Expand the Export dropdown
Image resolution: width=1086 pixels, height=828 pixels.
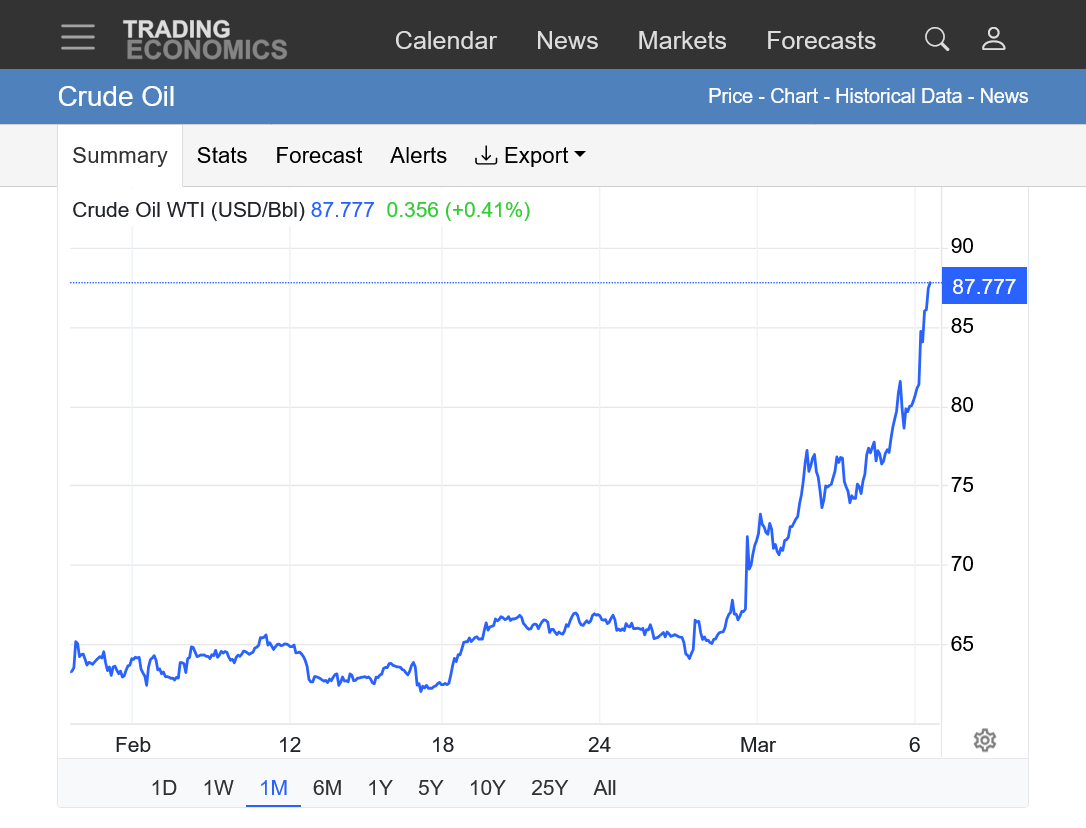click(529, 156)
